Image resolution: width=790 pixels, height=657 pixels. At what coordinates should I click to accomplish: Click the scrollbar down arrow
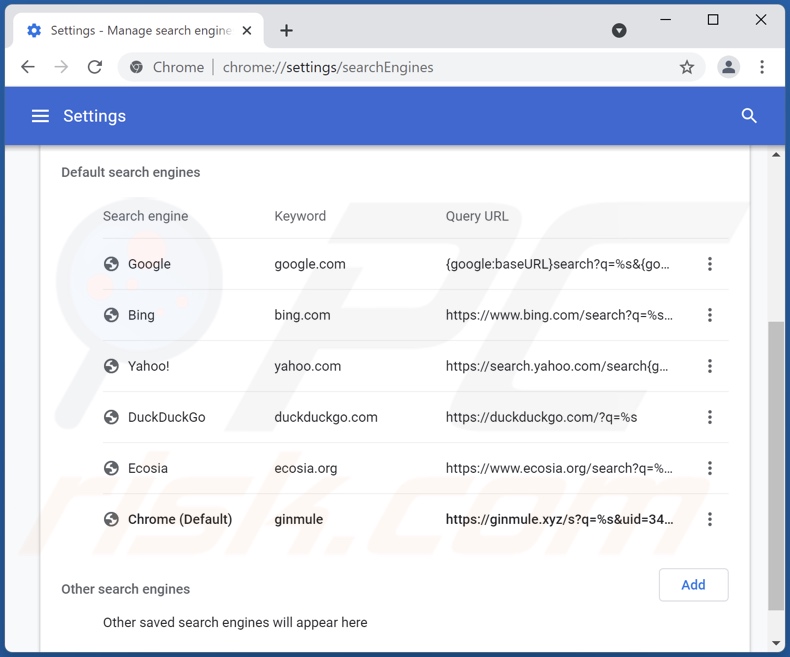pyautogui.click(x=776, y=643)
